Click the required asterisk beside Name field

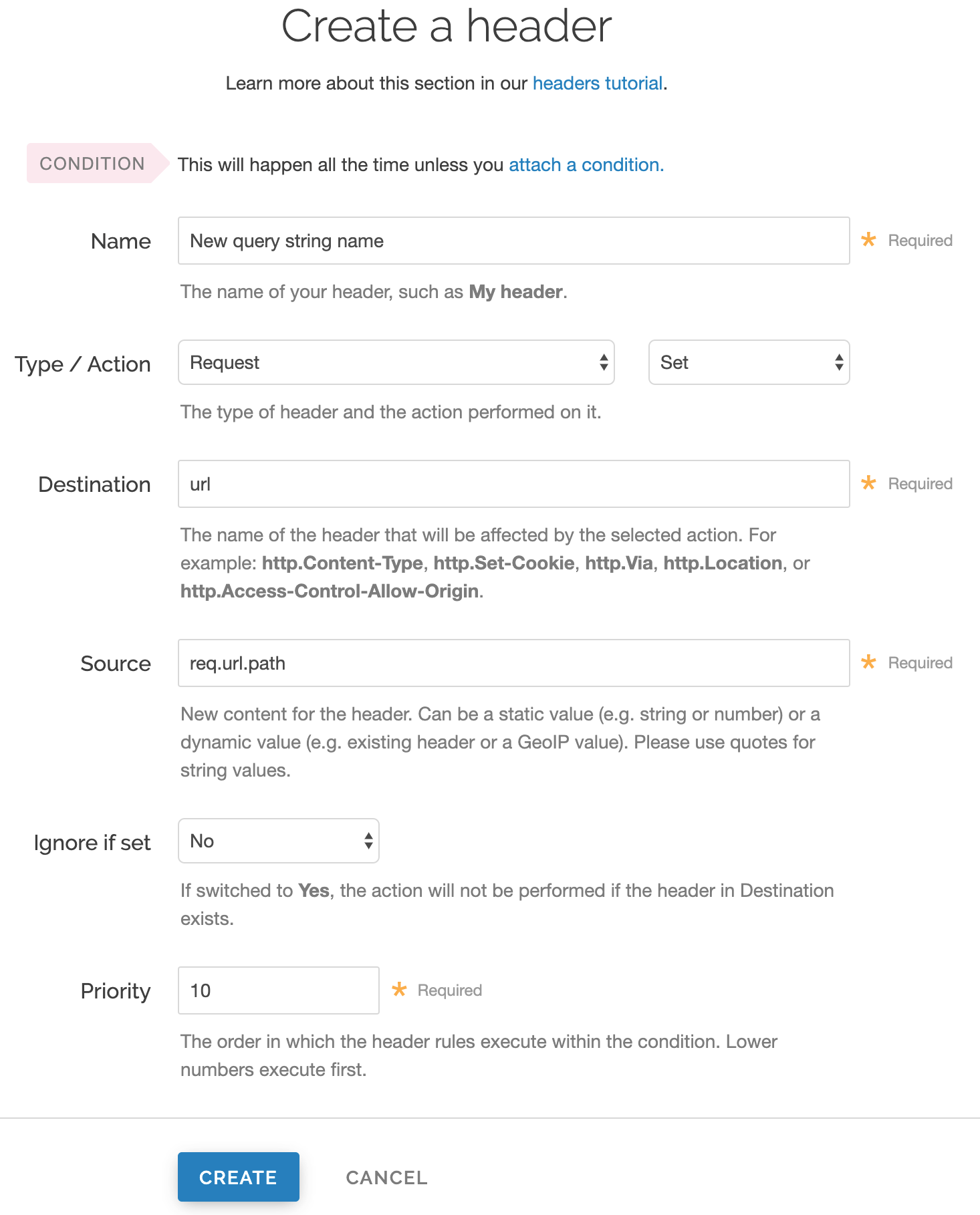(868, 240)
